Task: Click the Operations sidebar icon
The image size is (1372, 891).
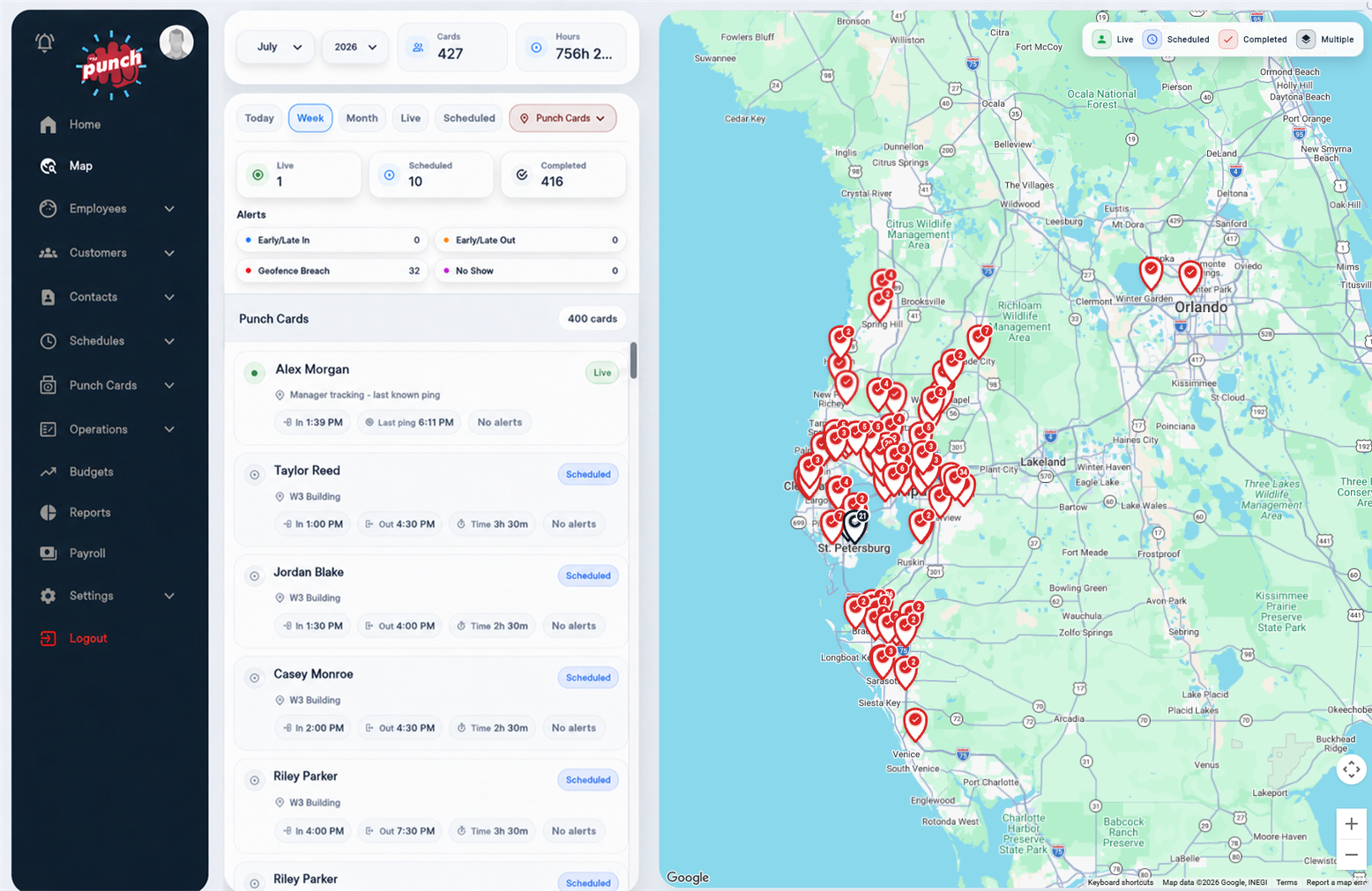Action: pos(48,429)
